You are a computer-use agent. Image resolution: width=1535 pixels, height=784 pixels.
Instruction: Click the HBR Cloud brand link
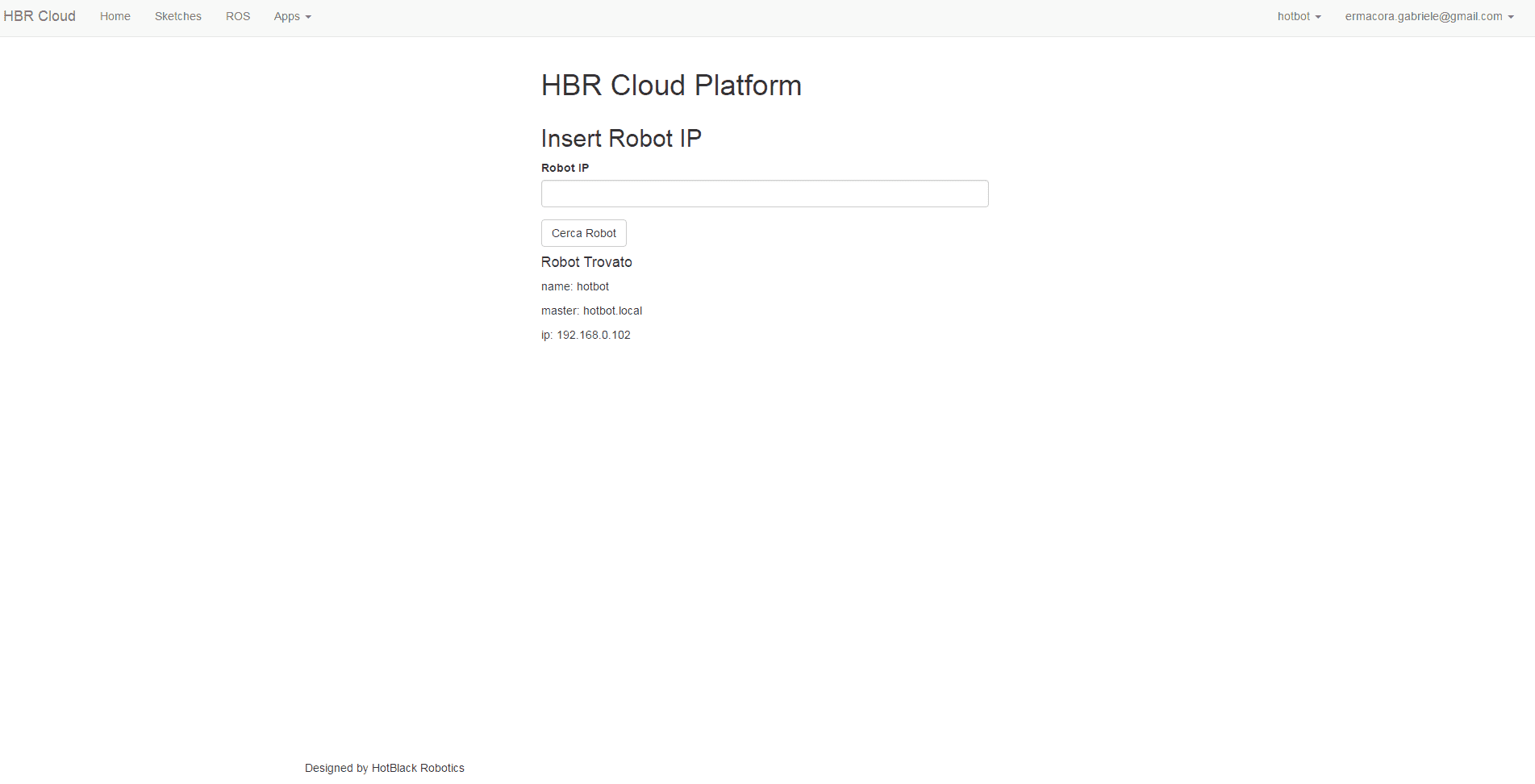tap(40, 16)
